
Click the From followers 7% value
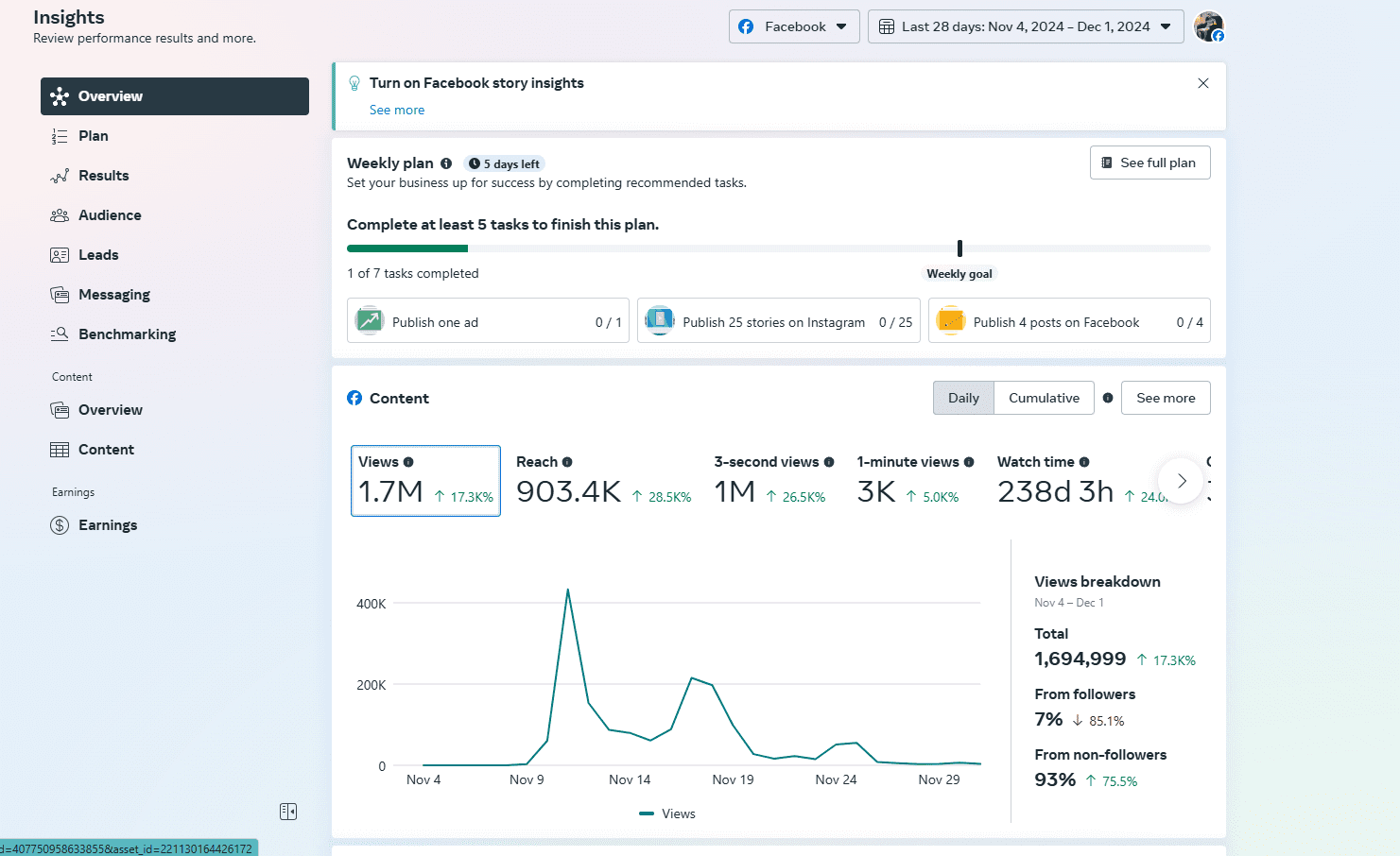1048,719
